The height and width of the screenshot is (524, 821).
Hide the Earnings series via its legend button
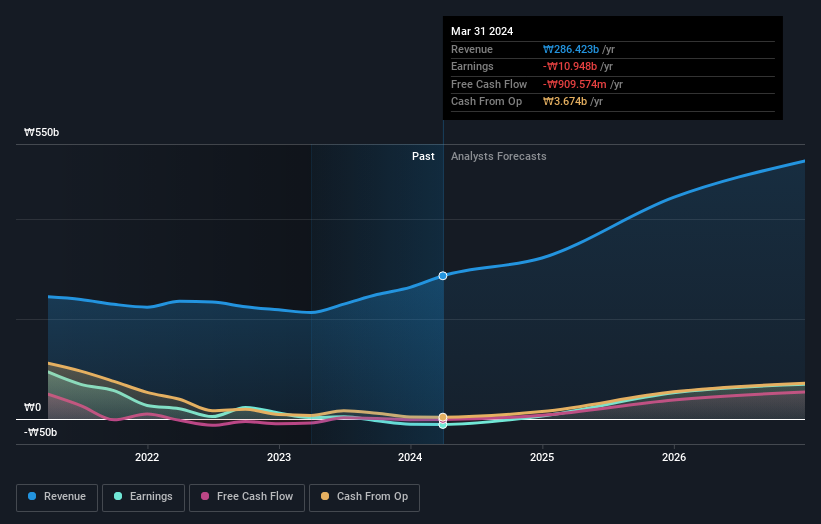pyautogui.click(x=144, y=496)
